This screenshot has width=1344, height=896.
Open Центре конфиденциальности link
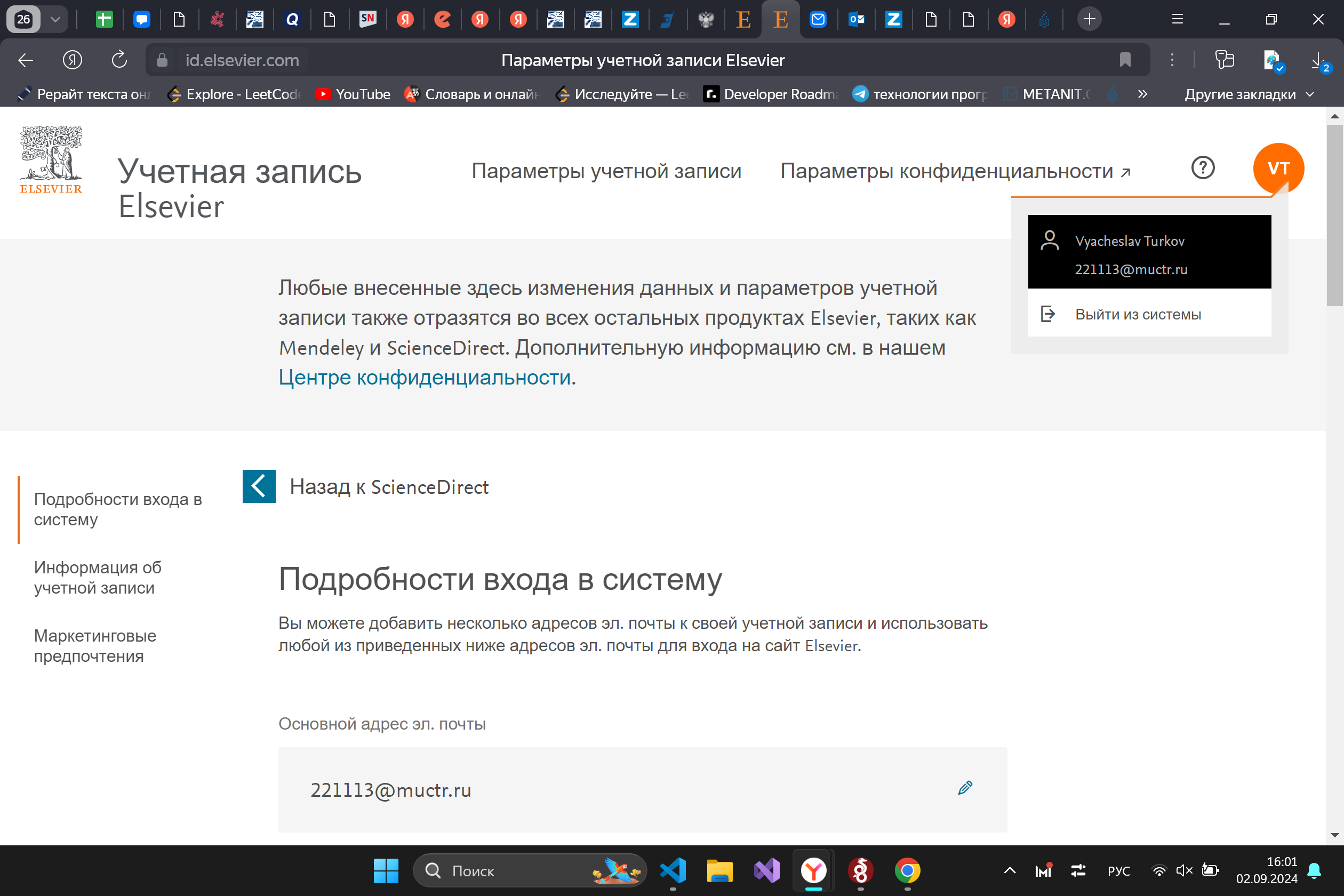click(425, 377)
